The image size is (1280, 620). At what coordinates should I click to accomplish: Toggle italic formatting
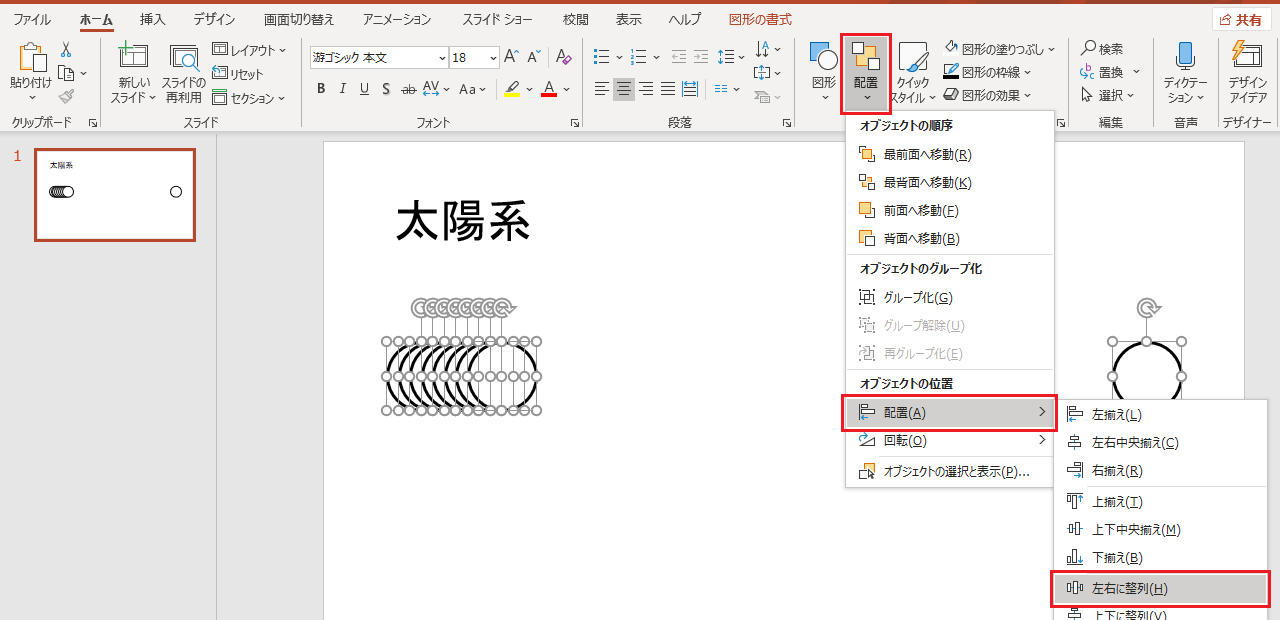coord(342,89)
